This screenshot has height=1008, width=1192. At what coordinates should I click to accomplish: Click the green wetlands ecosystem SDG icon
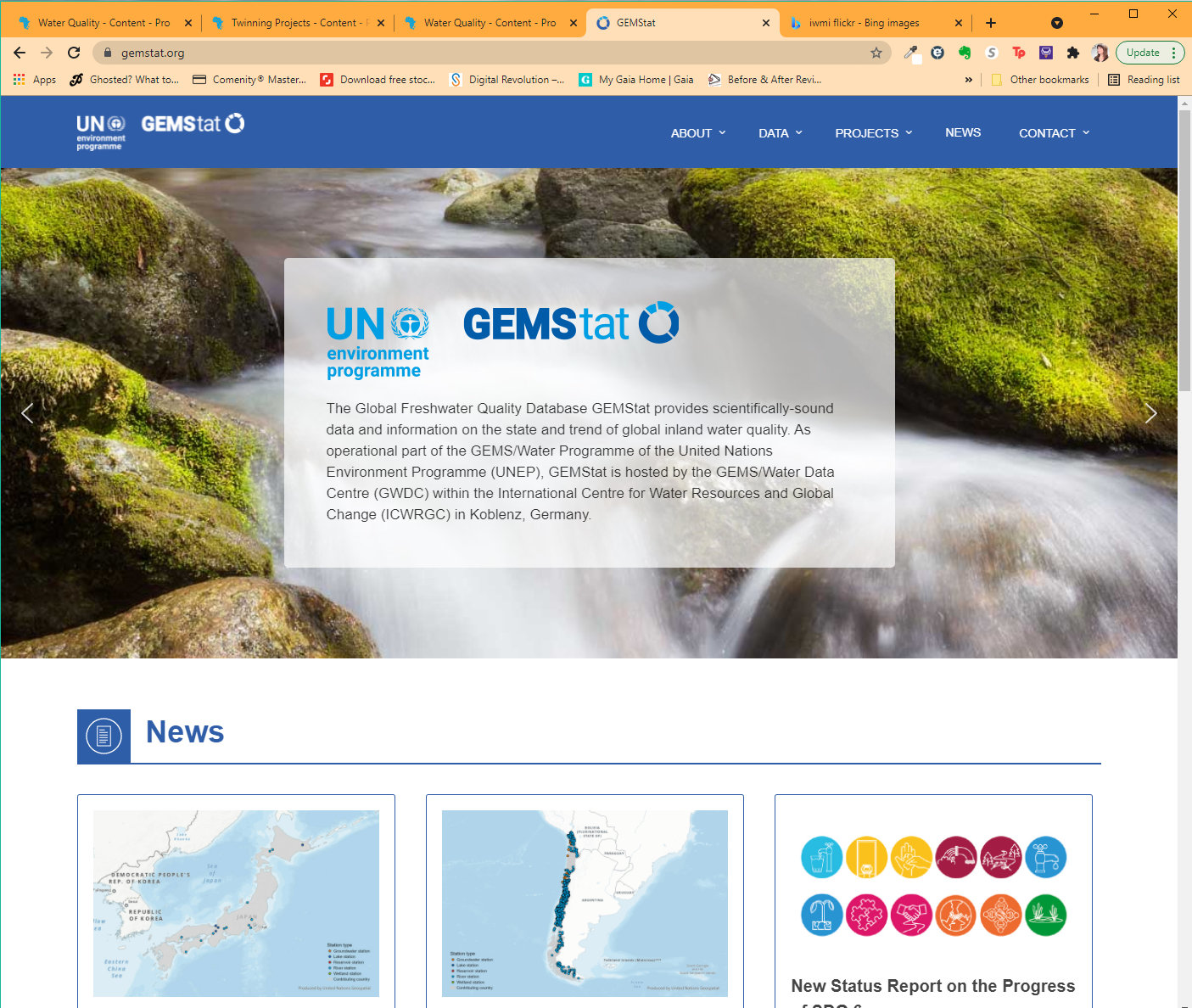1046,916
